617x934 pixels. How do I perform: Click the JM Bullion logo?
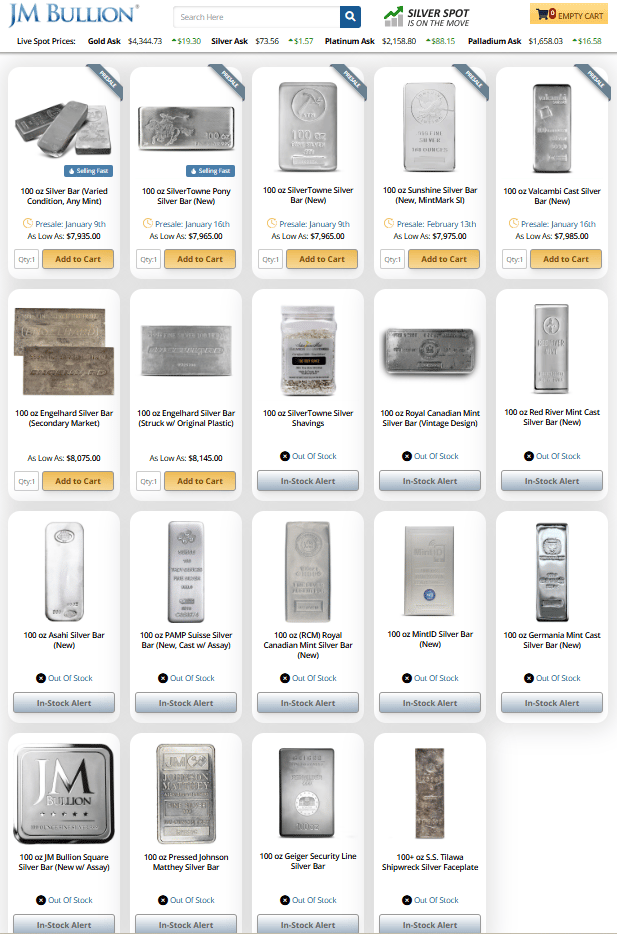(74, 15)
